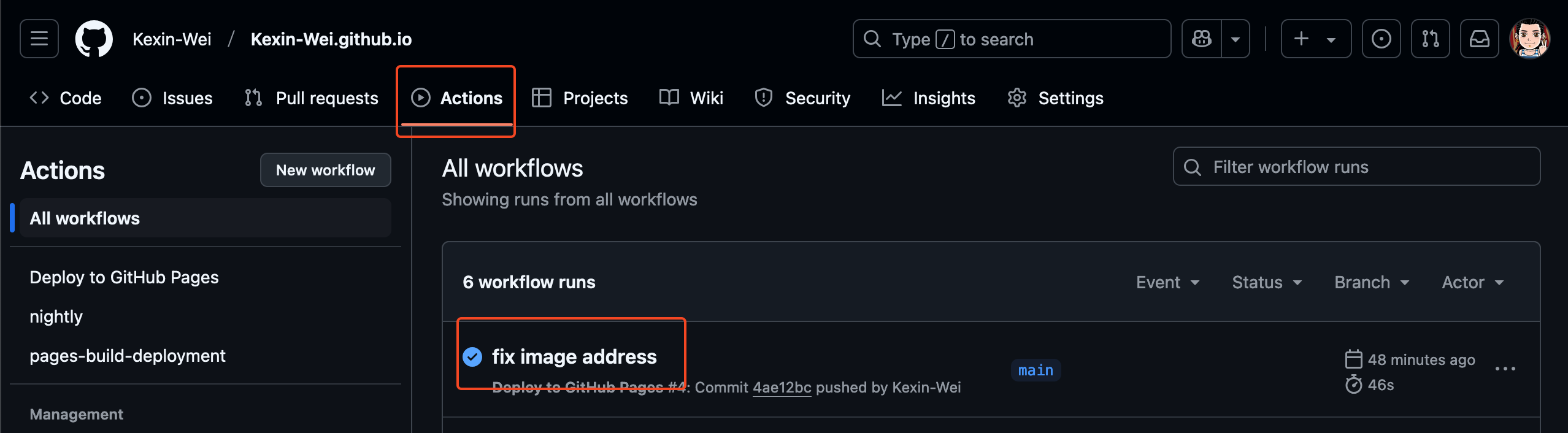Open GitHub Copilot chat icon
The width and height of the screenshot is (1568, 433).
coord(1201,39)
